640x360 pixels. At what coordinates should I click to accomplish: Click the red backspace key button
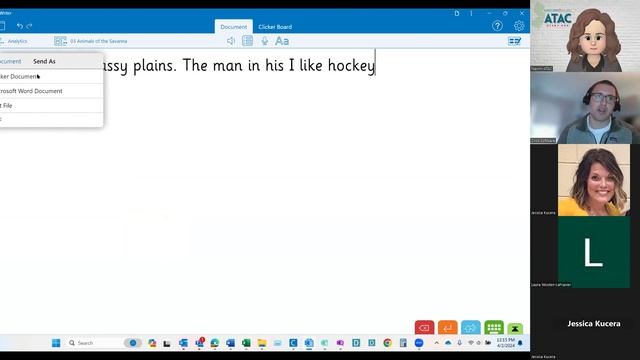point(424,328)
